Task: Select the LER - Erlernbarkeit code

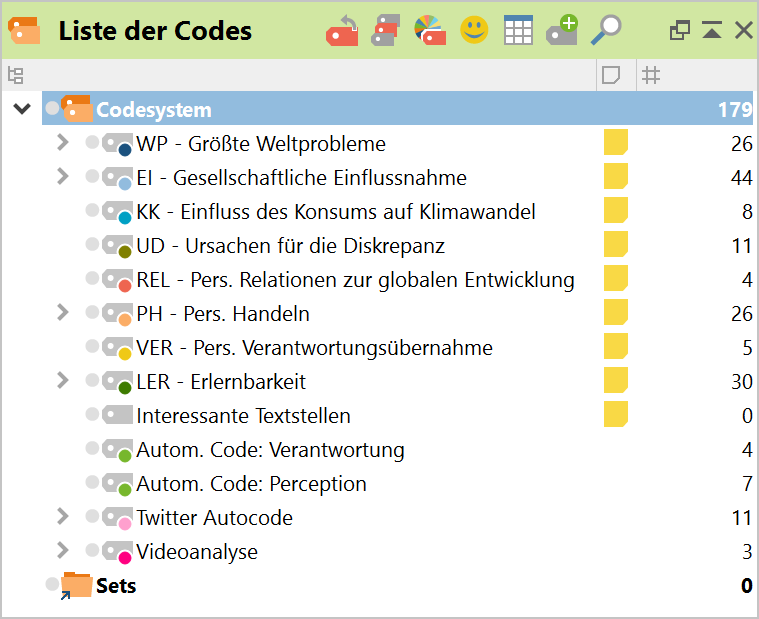Action: (x=221, y=382)
